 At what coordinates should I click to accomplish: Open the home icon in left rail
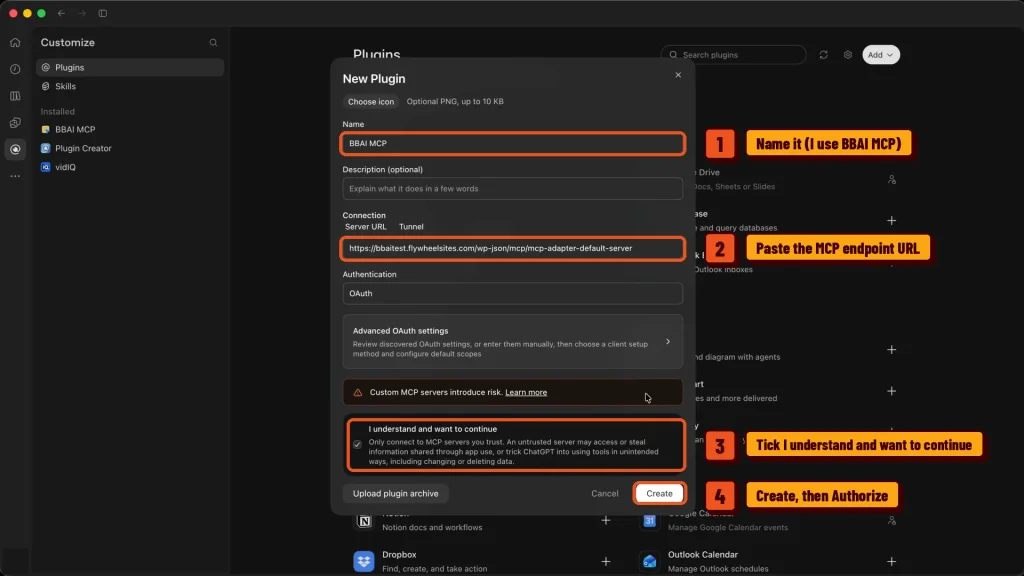coord(15,42)
